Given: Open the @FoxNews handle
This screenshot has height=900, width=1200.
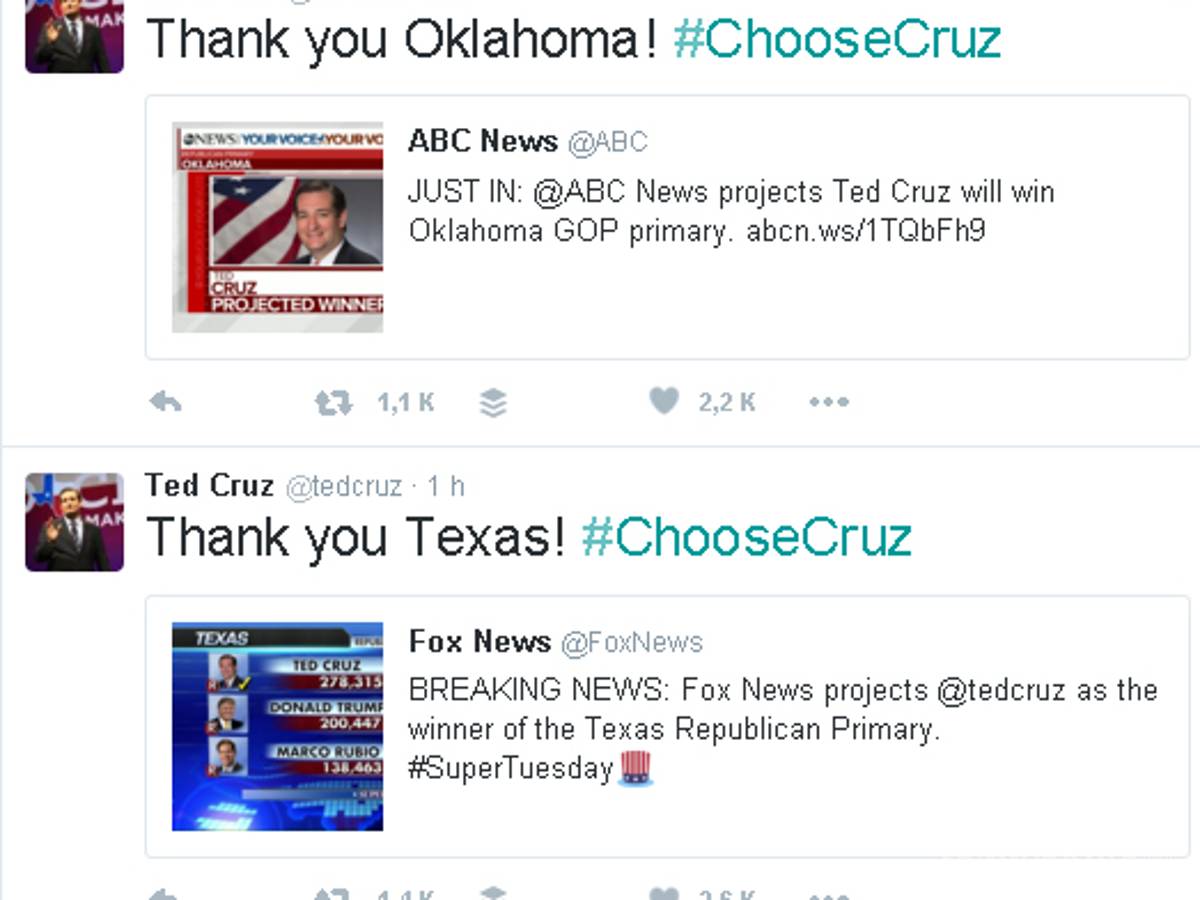Looking at the screenshot, I should 631,642.
